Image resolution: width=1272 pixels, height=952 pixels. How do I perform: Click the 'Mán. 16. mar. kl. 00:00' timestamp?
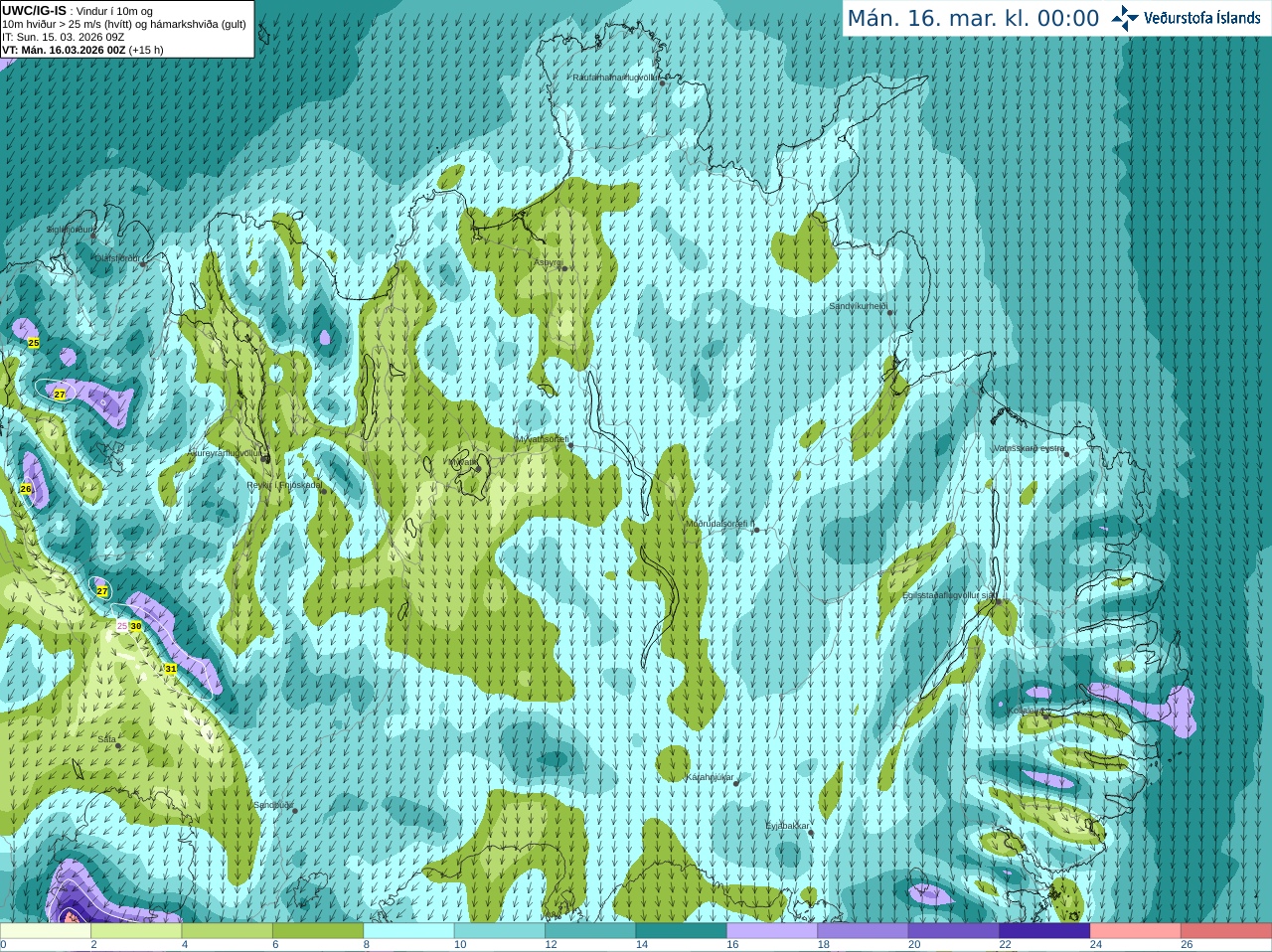(x=973, y=19)
